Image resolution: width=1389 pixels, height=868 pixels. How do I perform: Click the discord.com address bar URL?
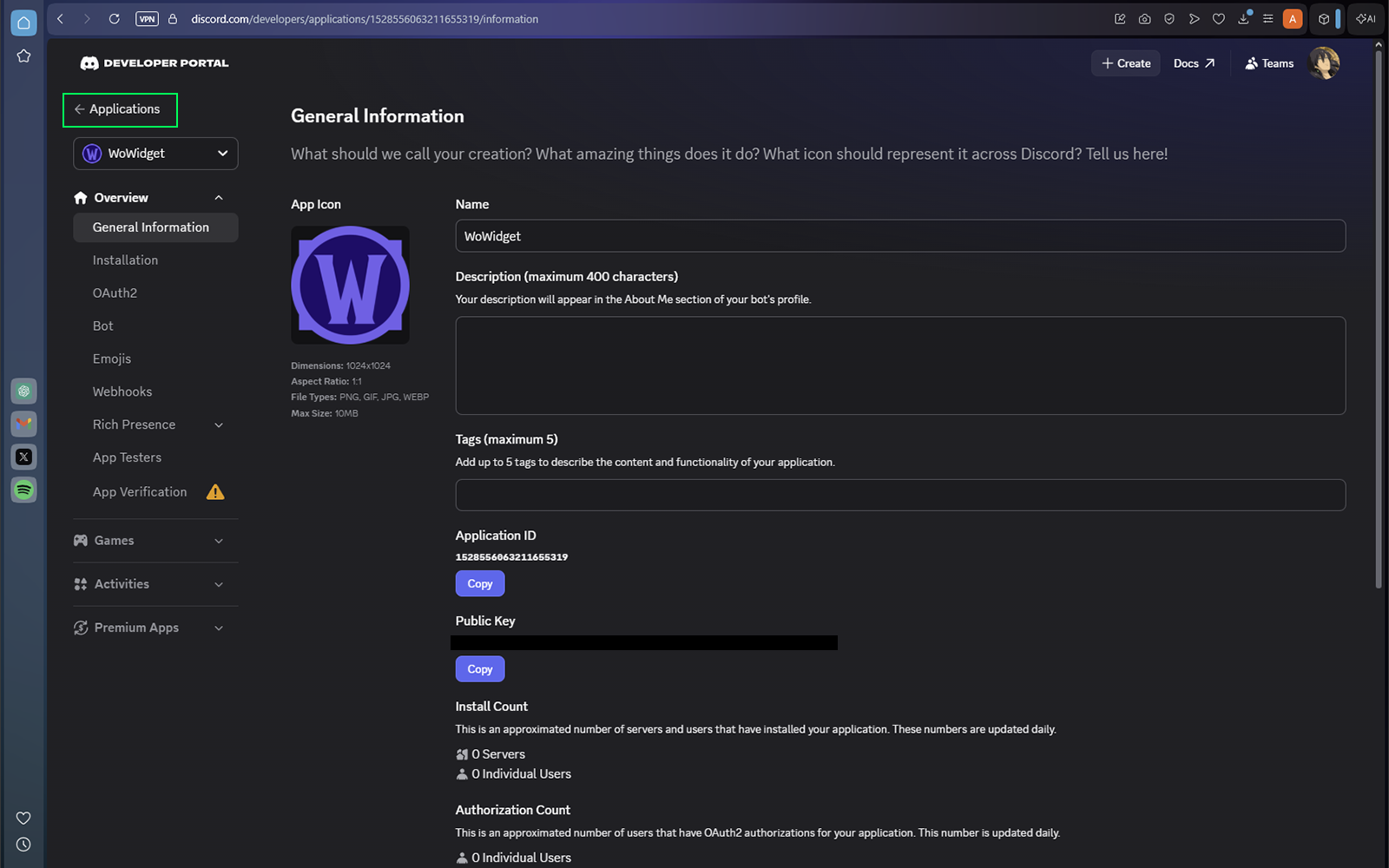coord(365,19)
